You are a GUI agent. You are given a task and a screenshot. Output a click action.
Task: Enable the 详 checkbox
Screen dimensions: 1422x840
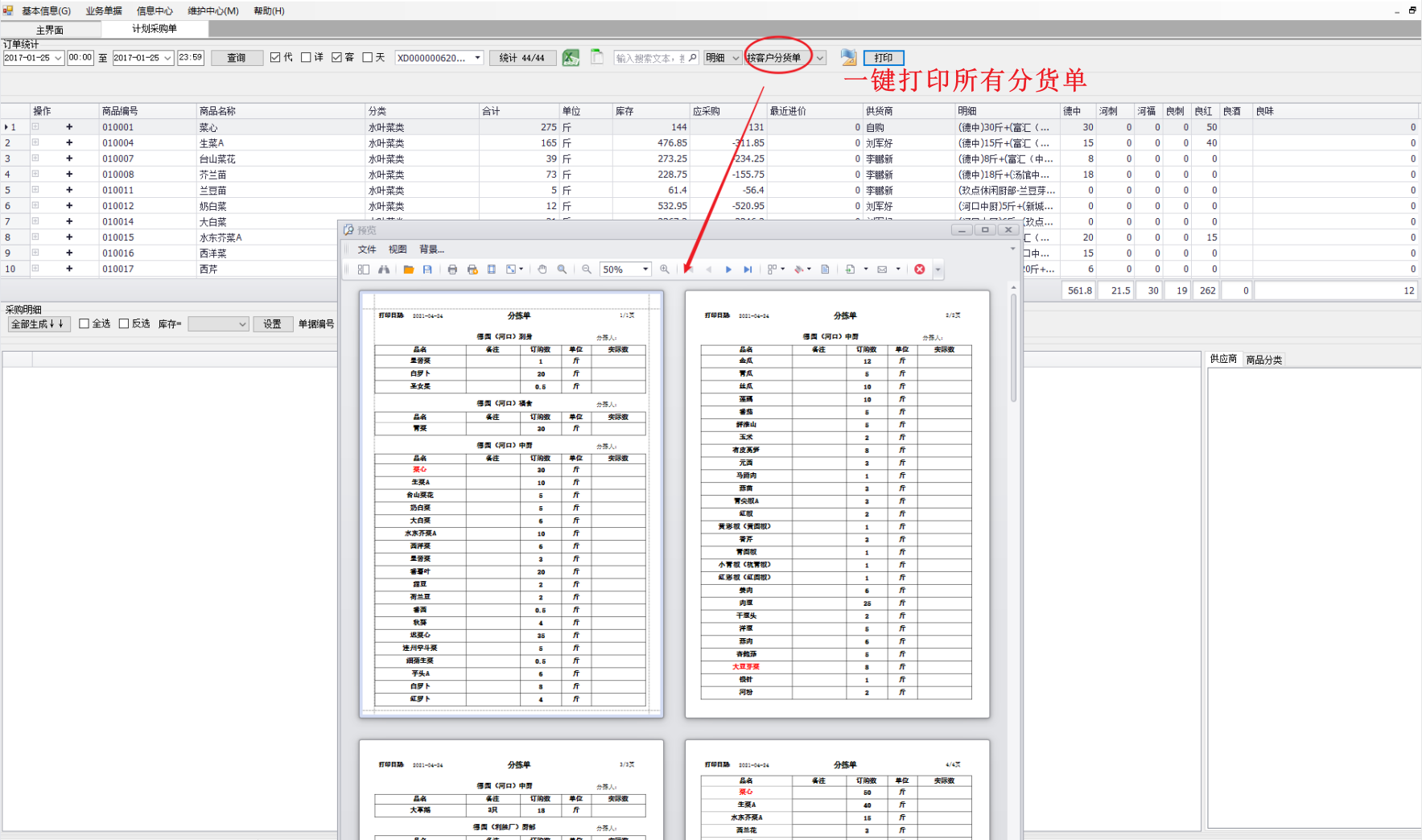click(x=306, y=57)
